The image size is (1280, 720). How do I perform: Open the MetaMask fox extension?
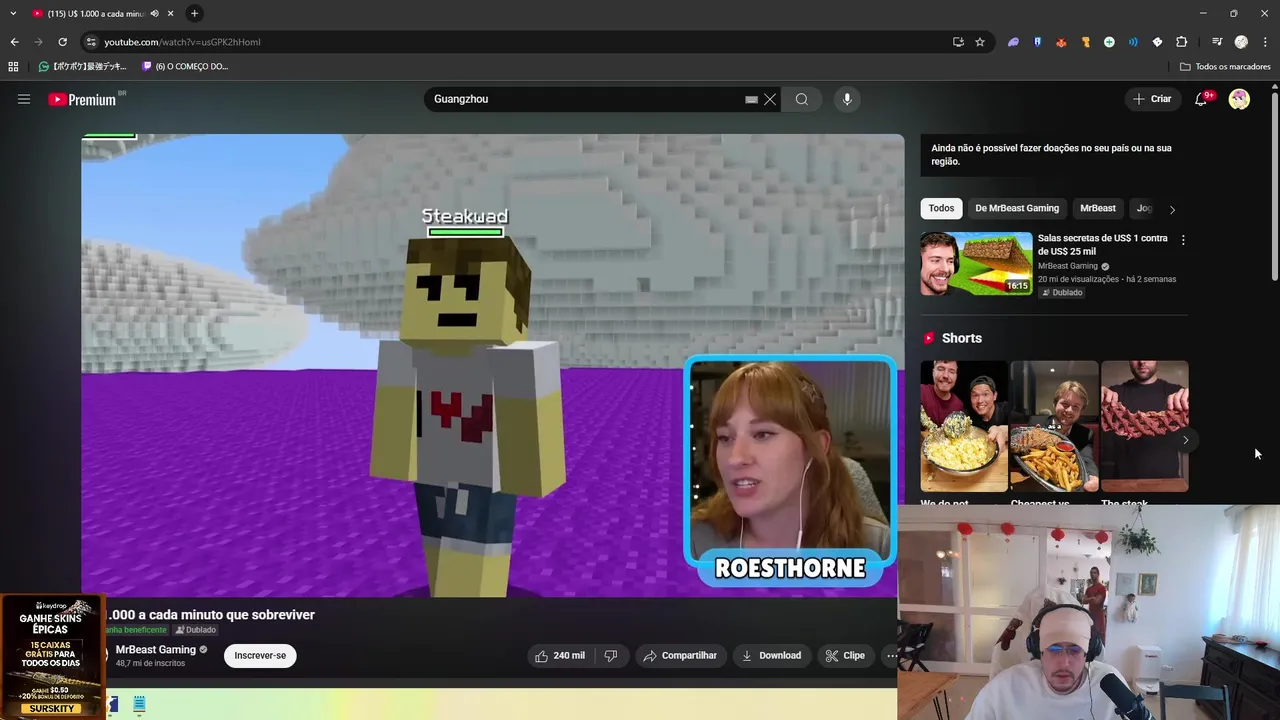(x=1061, y=42)
